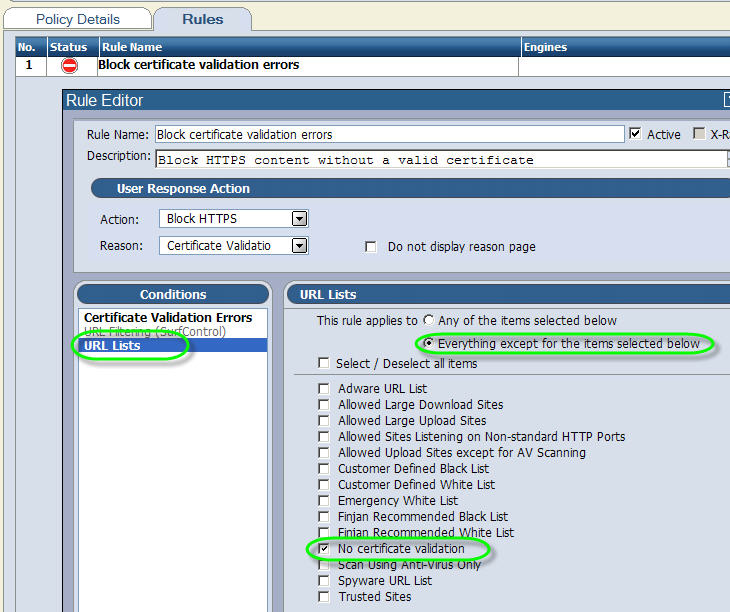Check Select / Deselect all items

(x=323, y=363)
